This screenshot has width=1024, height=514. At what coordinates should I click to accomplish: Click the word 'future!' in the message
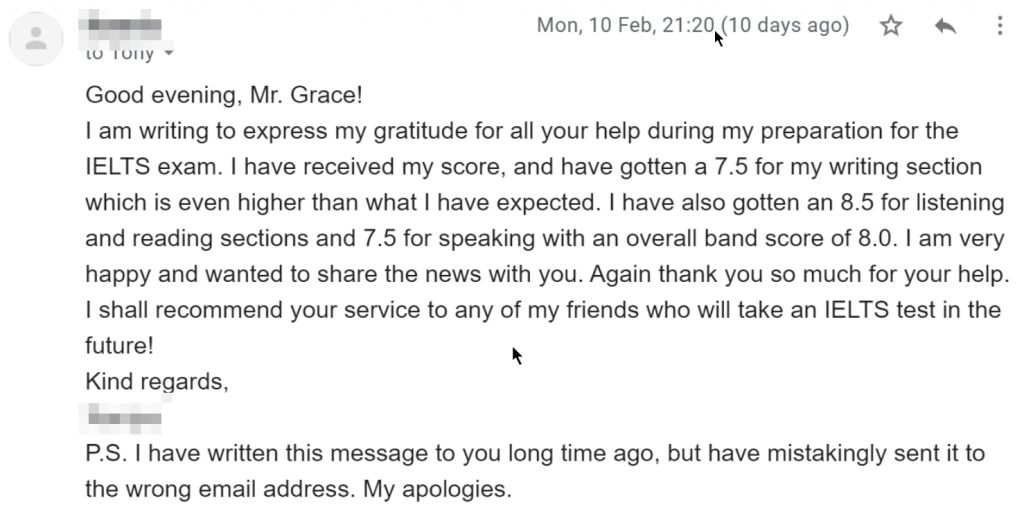point(120,345)
